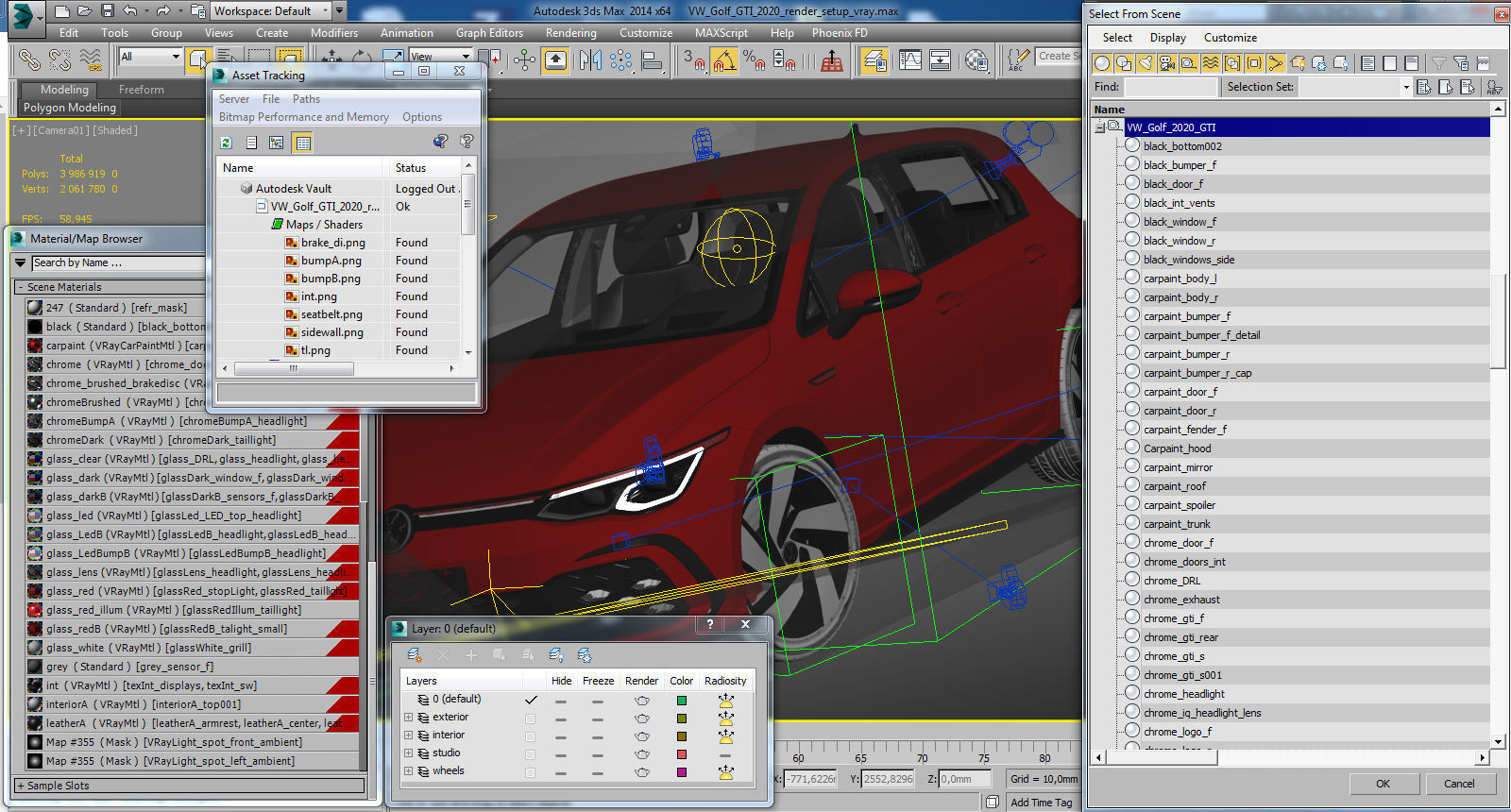
Task: Open the selection filter All dropdown
Action: pyautogui.click(x=150, y=57)
